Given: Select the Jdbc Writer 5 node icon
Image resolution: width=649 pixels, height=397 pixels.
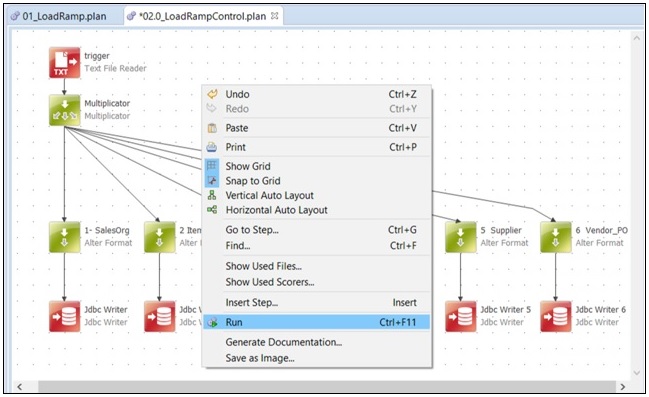Looking at the screenshot, I should pos(461,316).
